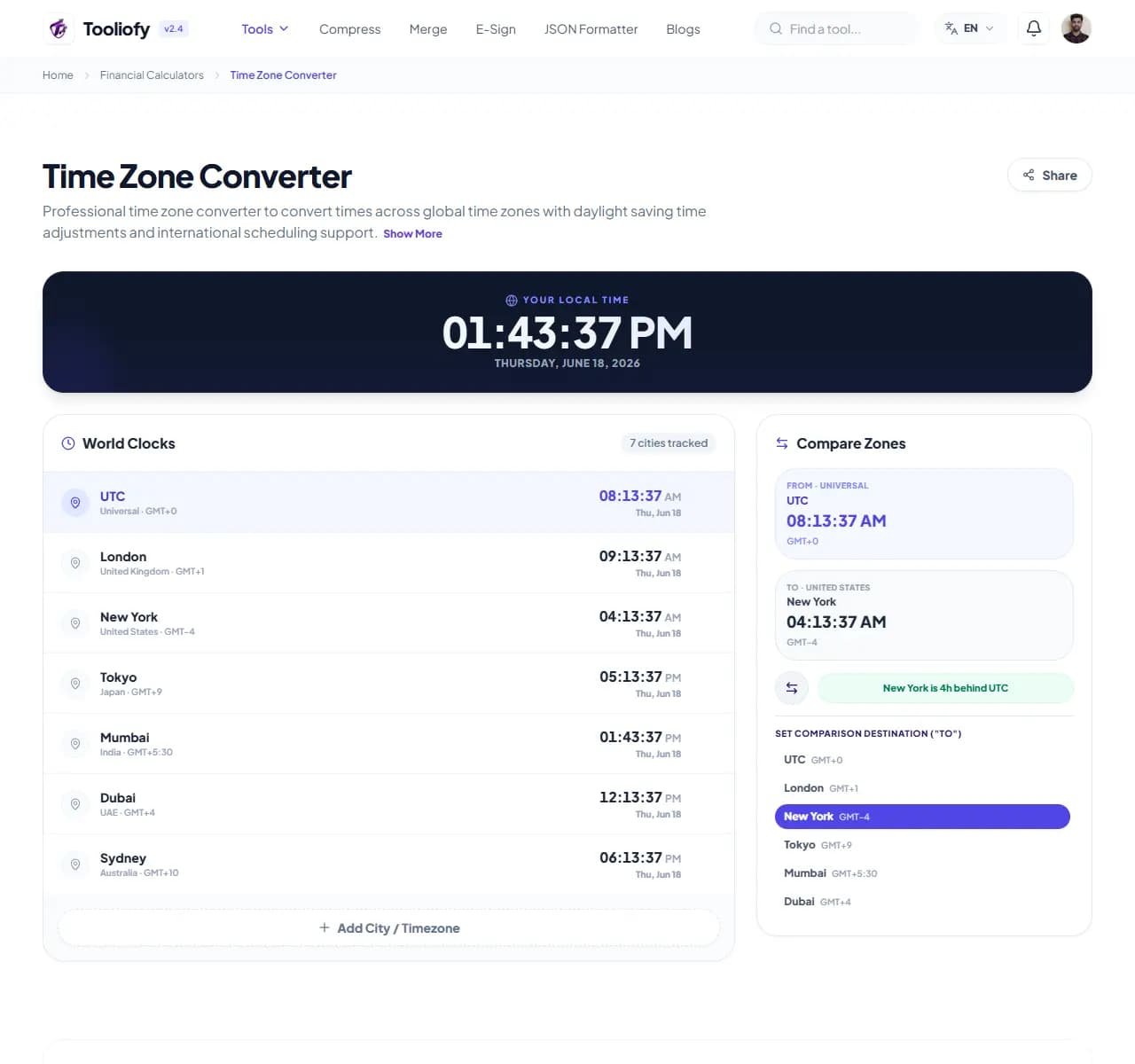The height and width of the screenshot is (1064, 1135).
Task: Visit the Blogs page
Action: coord(683,29)
